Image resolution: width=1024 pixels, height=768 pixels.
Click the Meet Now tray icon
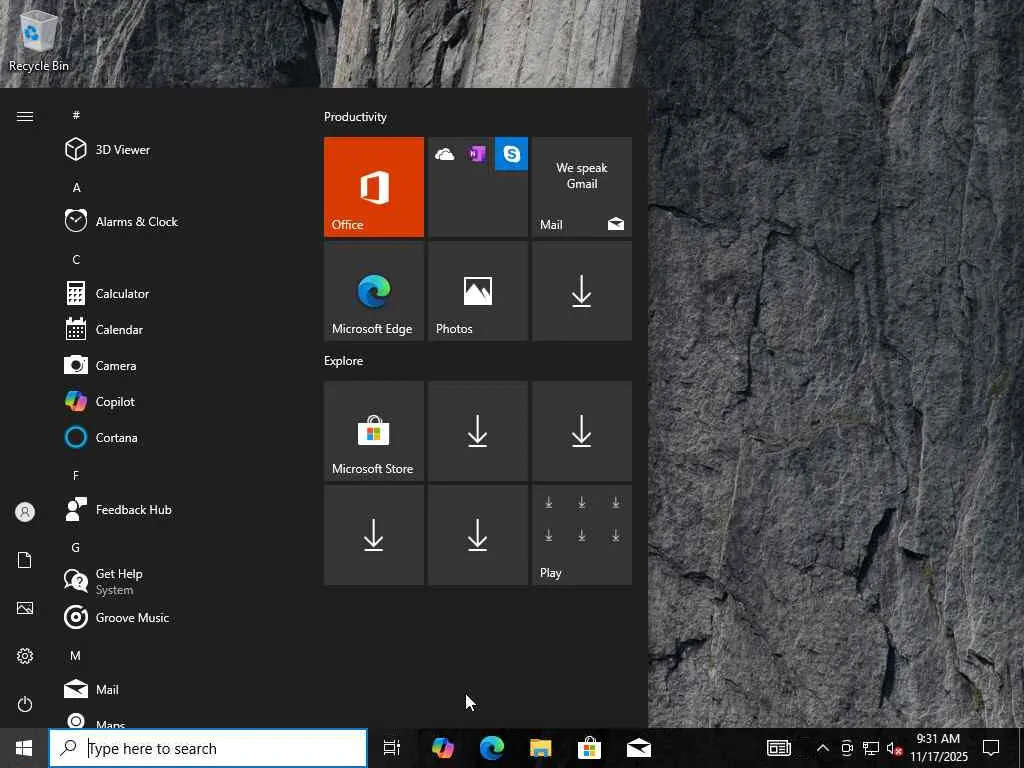click(847, 748)
